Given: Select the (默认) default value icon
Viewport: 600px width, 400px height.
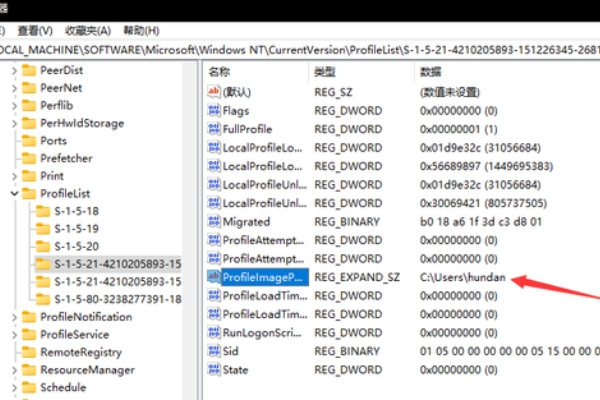Looking at the screenshot, I should click(213, 91).
